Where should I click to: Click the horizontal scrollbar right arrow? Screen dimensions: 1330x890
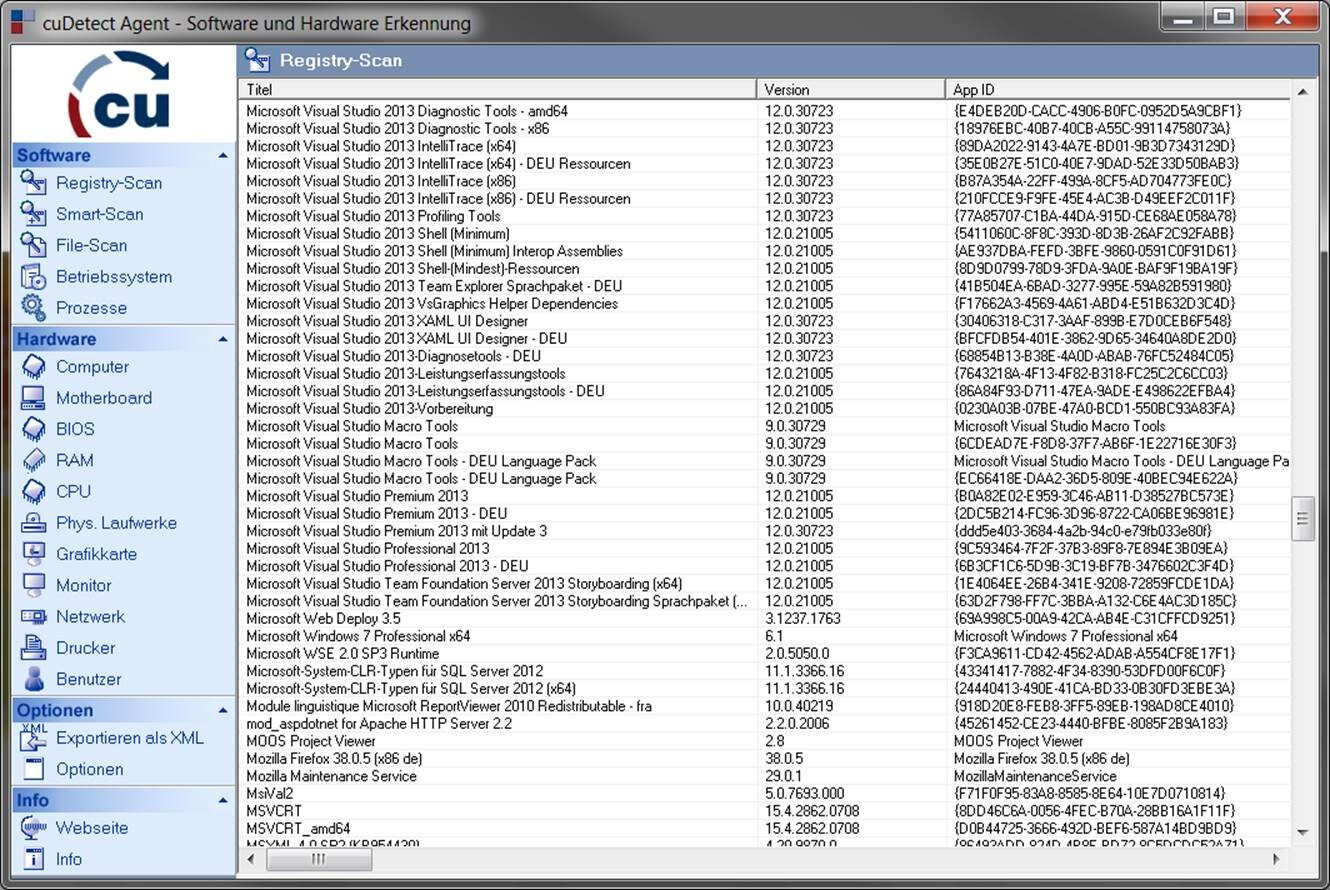1276,859
